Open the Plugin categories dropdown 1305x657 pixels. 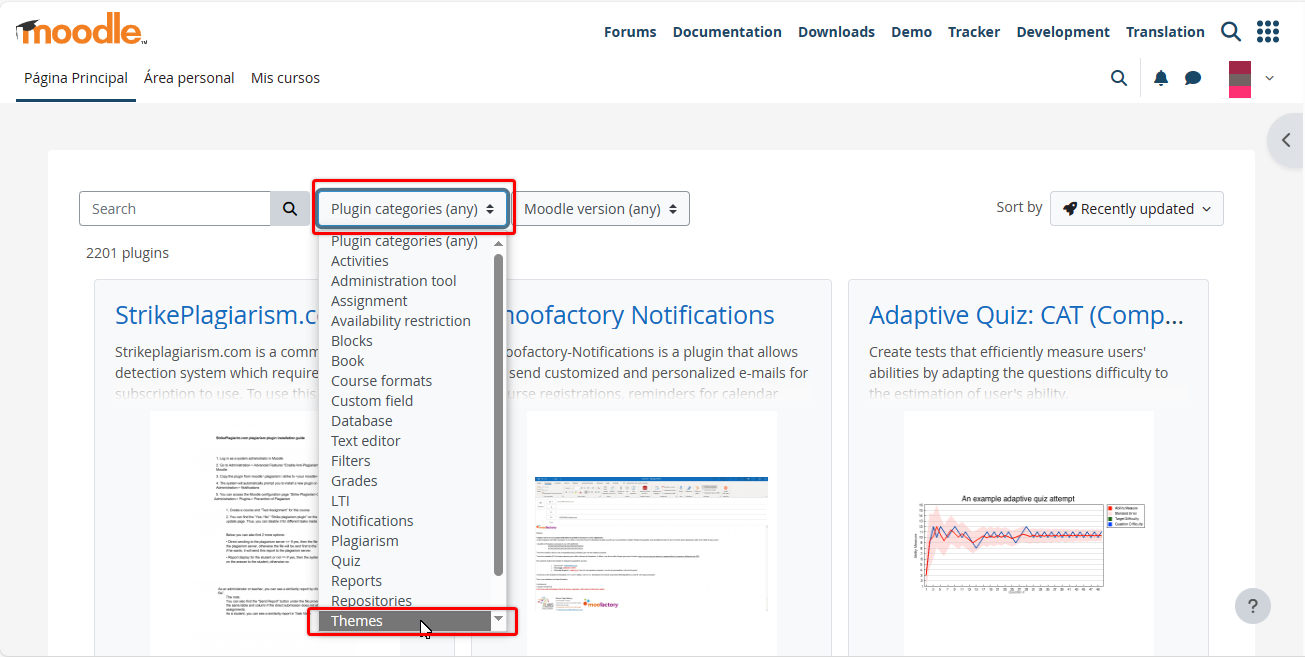(413, 209)
